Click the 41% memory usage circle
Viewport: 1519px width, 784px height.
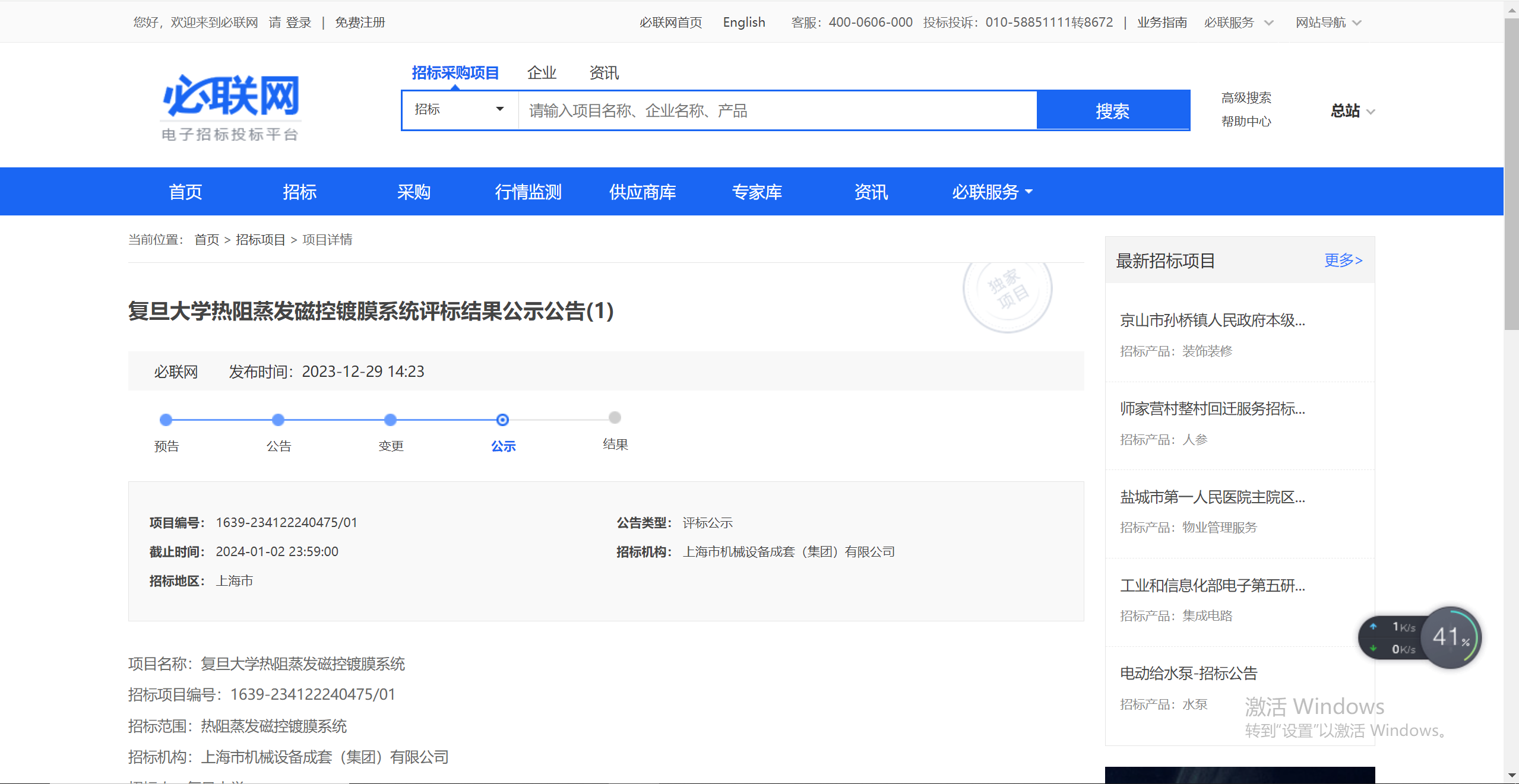click(x=1451, y=637)
